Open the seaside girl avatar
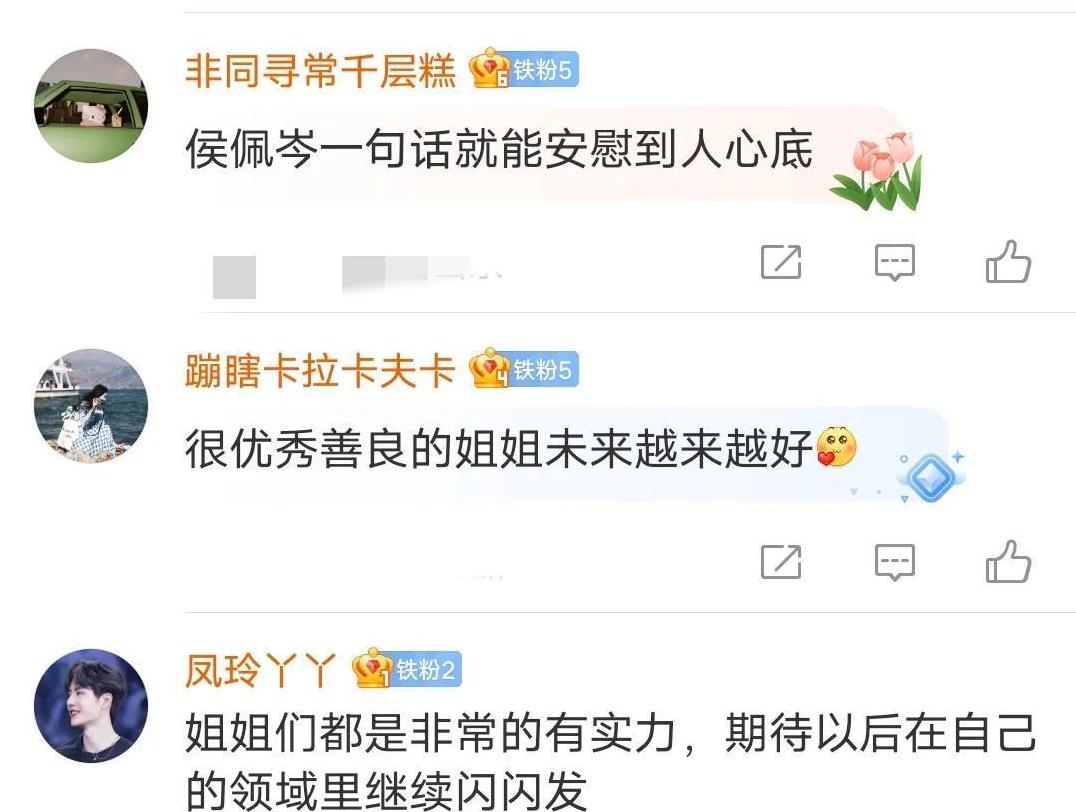The height and width of the screenshot is (812, 1076). pos(91,406)
